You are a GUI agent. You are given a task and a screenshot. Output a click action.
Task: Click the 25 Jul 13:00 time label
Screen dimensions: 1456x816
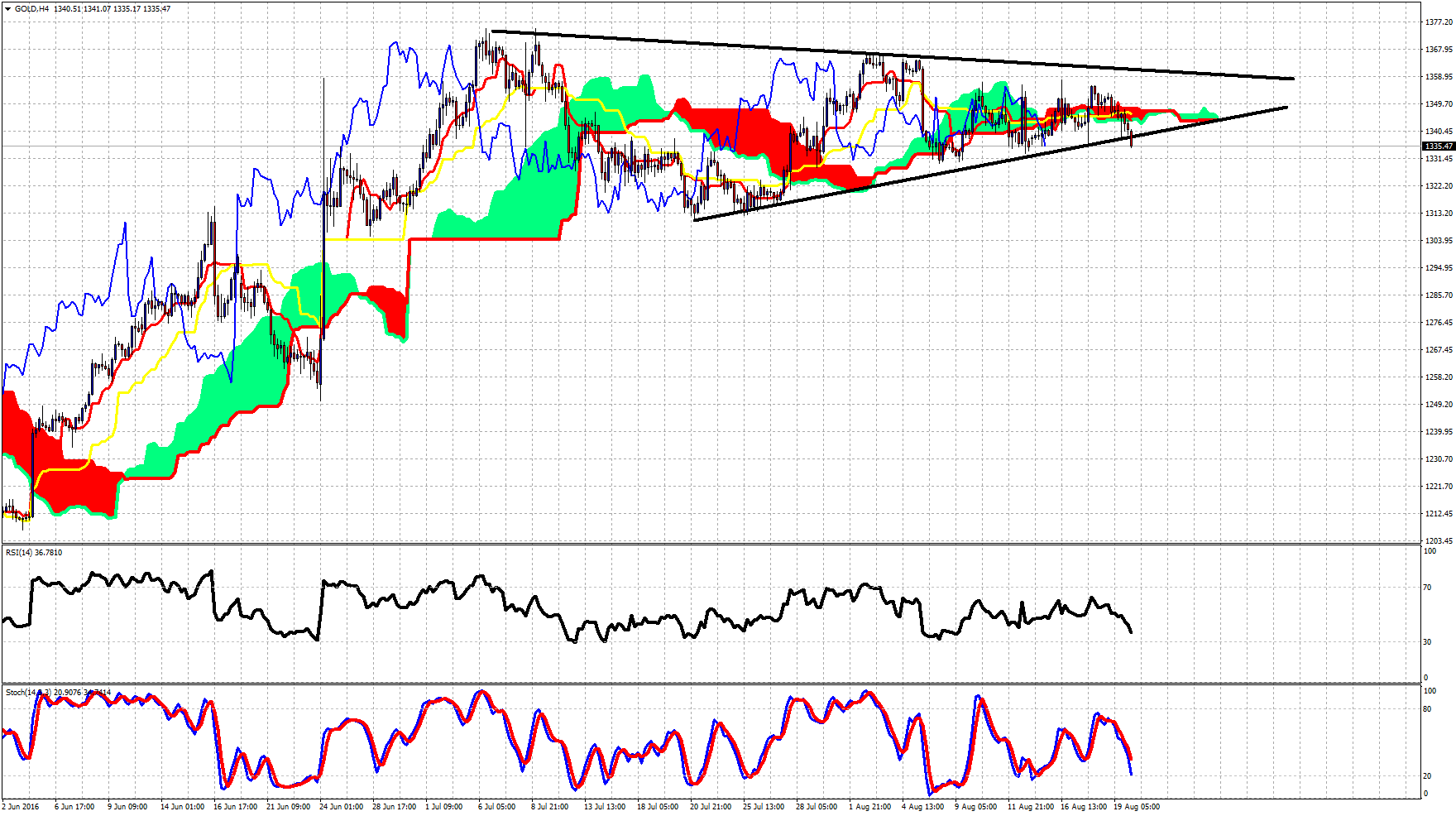click(764, 807)
